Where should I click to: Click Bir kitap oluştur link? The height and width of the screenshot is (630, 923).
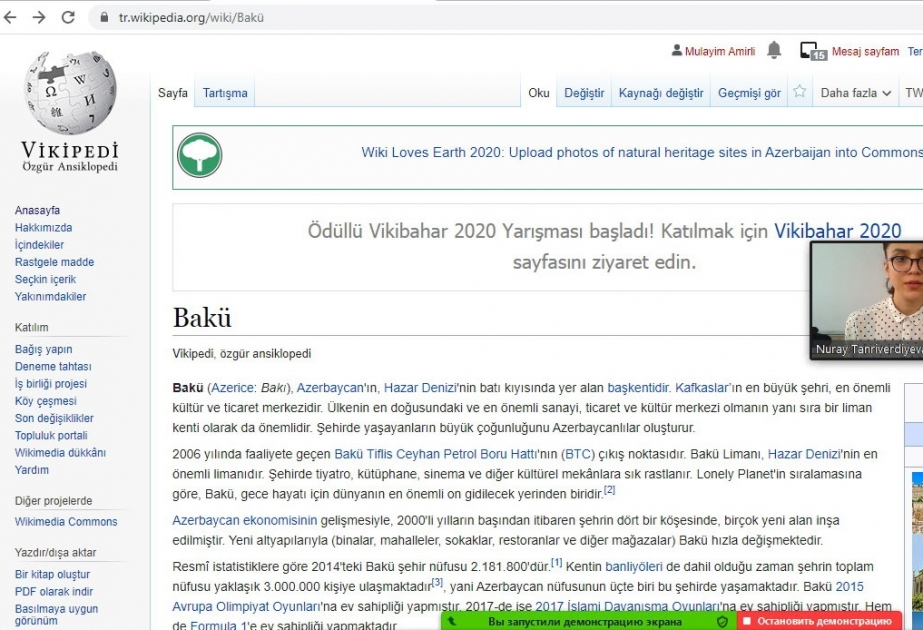click(x=52, y=574)
